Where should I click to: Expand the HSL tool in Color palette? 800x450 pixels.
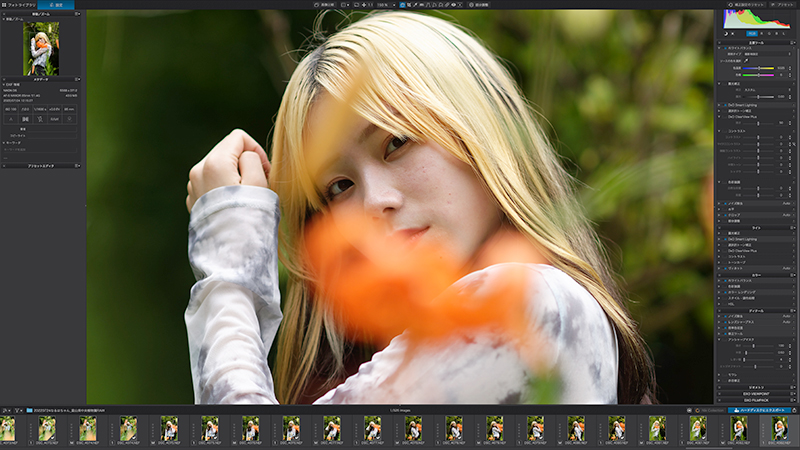[719, 304]
